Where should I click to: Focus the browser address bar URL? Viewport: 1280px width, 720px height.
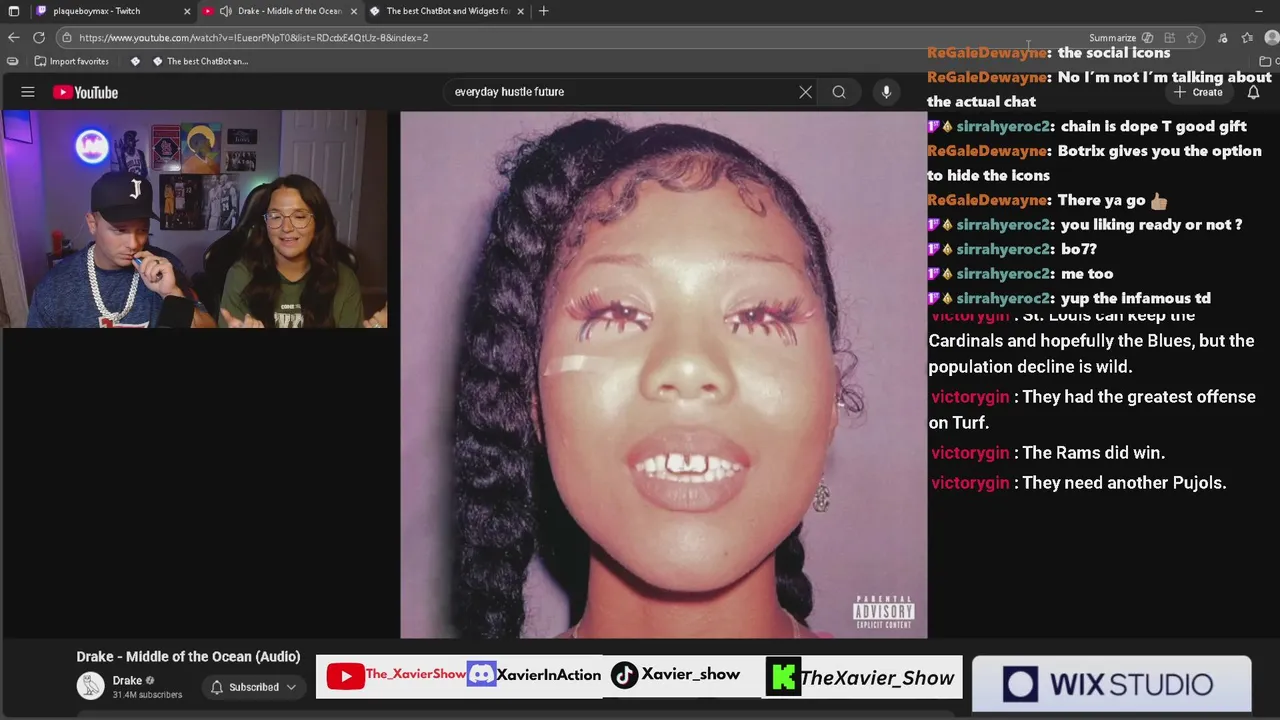[253, 38]
